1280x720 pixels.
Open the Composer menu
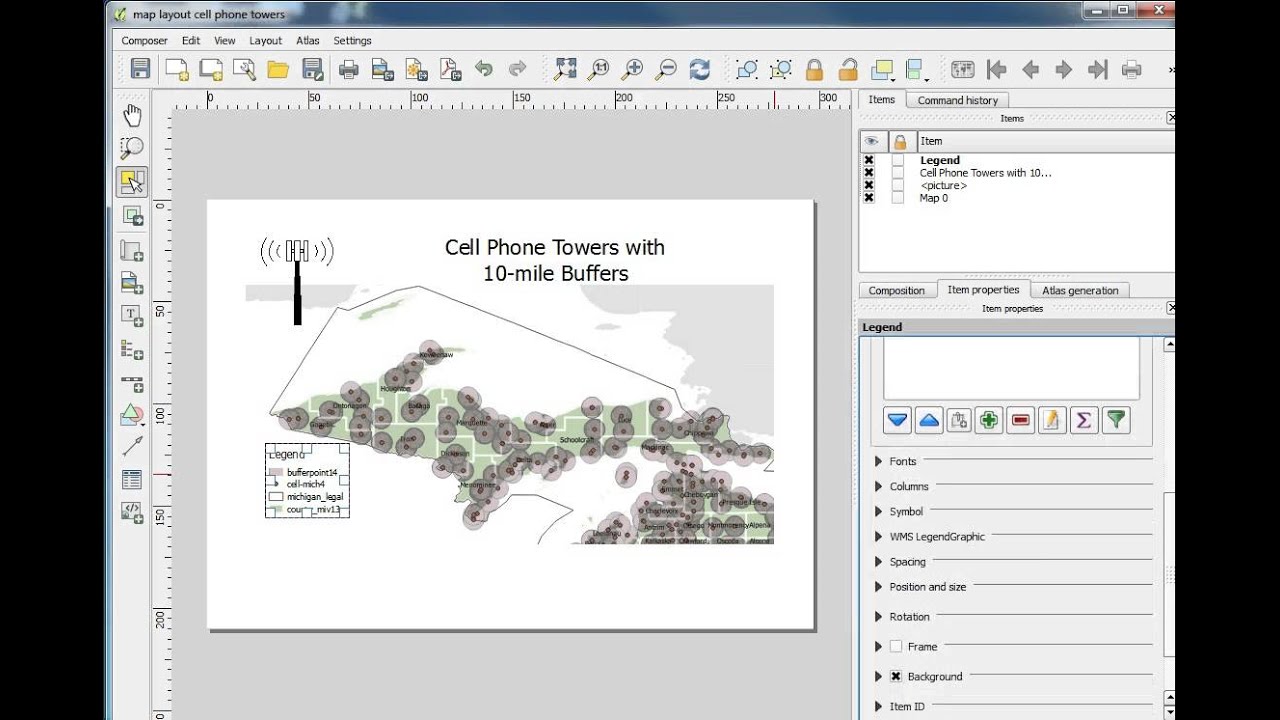coord(144,41)
